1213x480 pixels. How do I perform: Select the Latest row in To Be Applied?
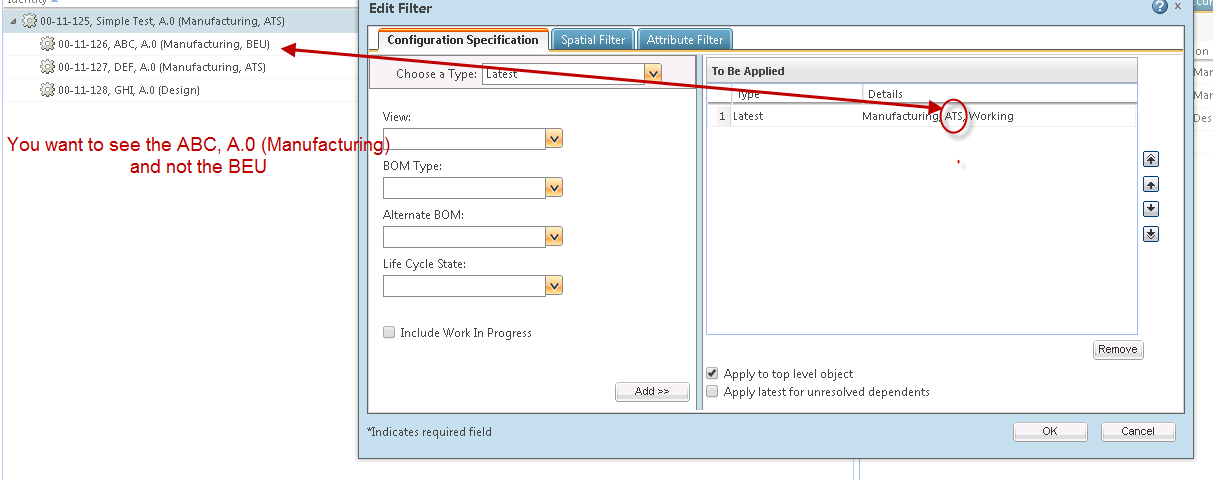click(x=922, y=116)
